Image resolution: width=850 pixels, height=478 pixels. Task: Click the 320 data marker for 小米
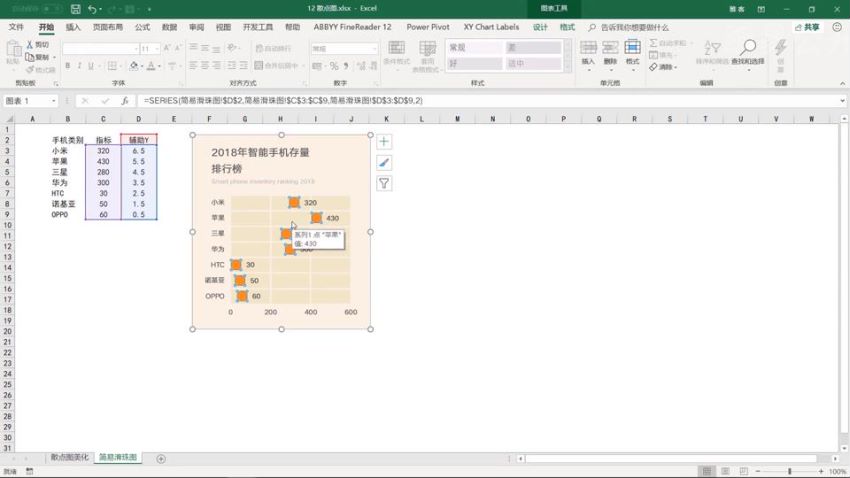294,202
